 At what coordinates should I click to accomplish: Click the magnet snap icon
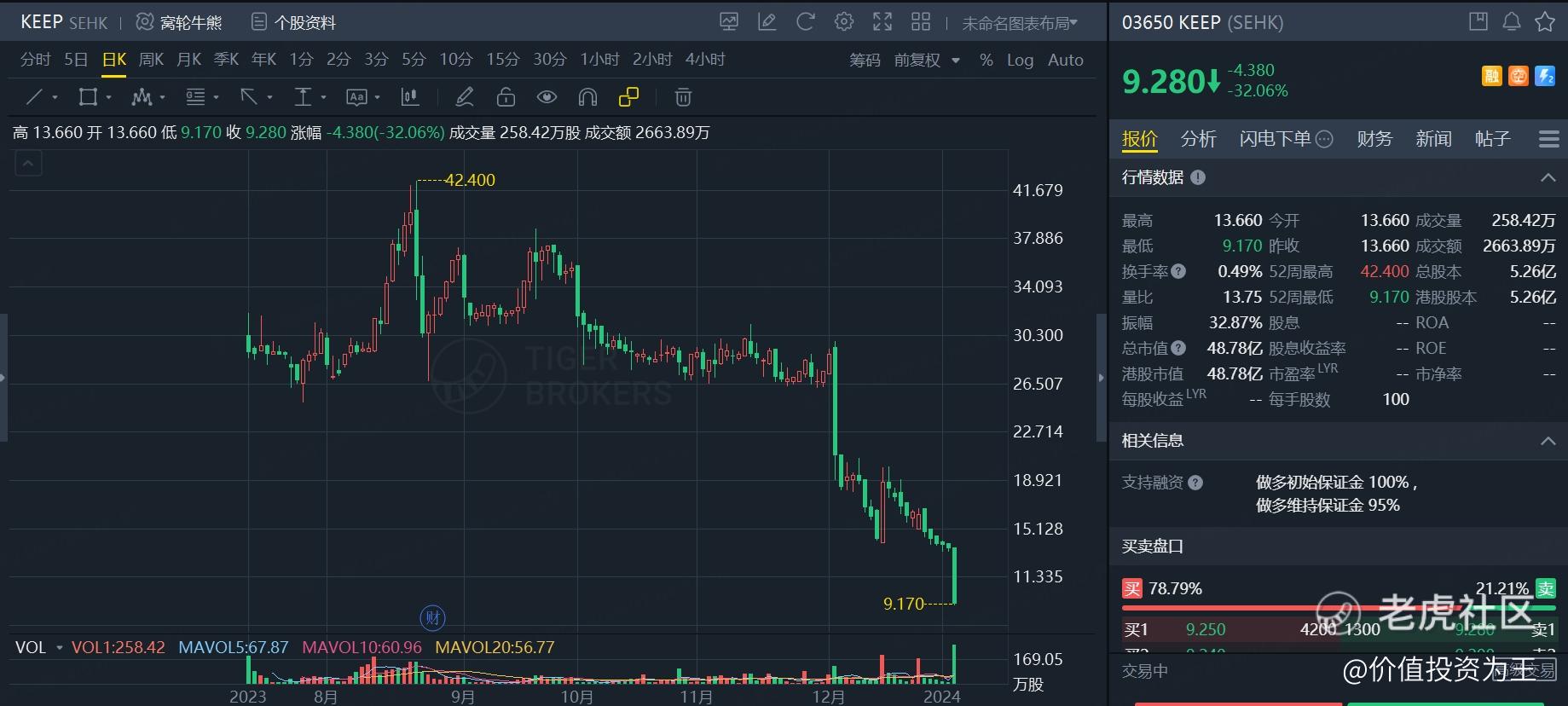[587, 97]
